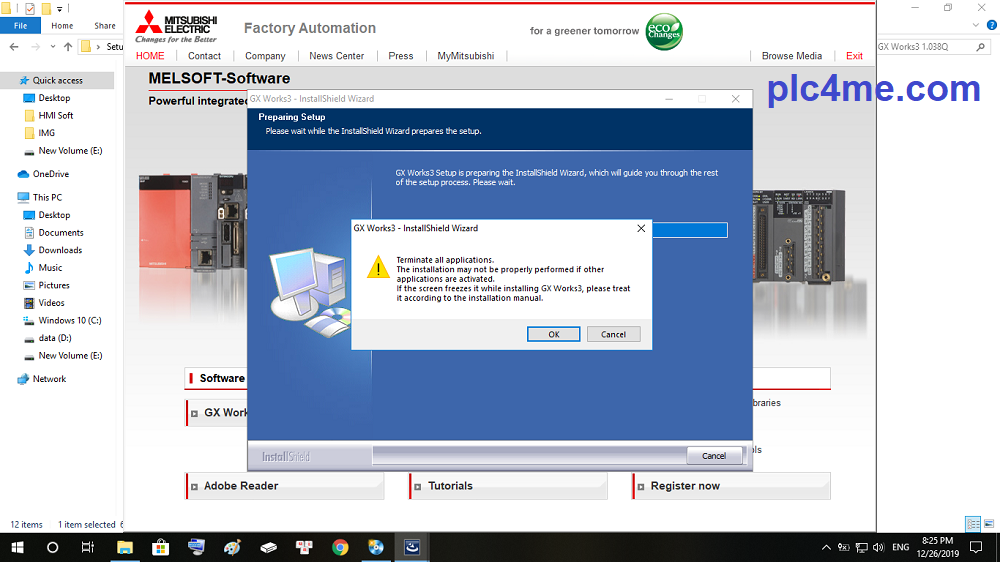
Task: Open Task View in the taskbar
Action: pyautogui.click(x=88, y=547)
